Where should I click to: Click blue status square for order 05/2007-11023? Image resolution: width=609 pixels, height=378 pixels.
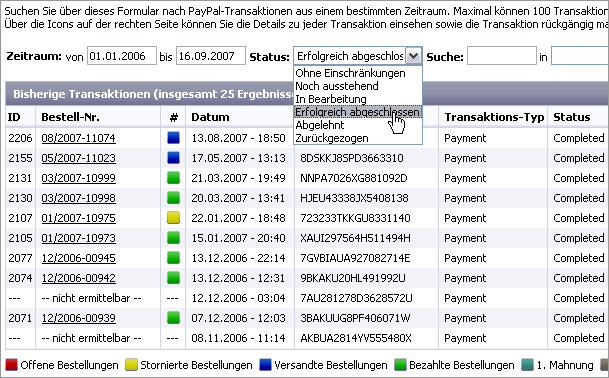pyautogui.click(x=173, y=158)
